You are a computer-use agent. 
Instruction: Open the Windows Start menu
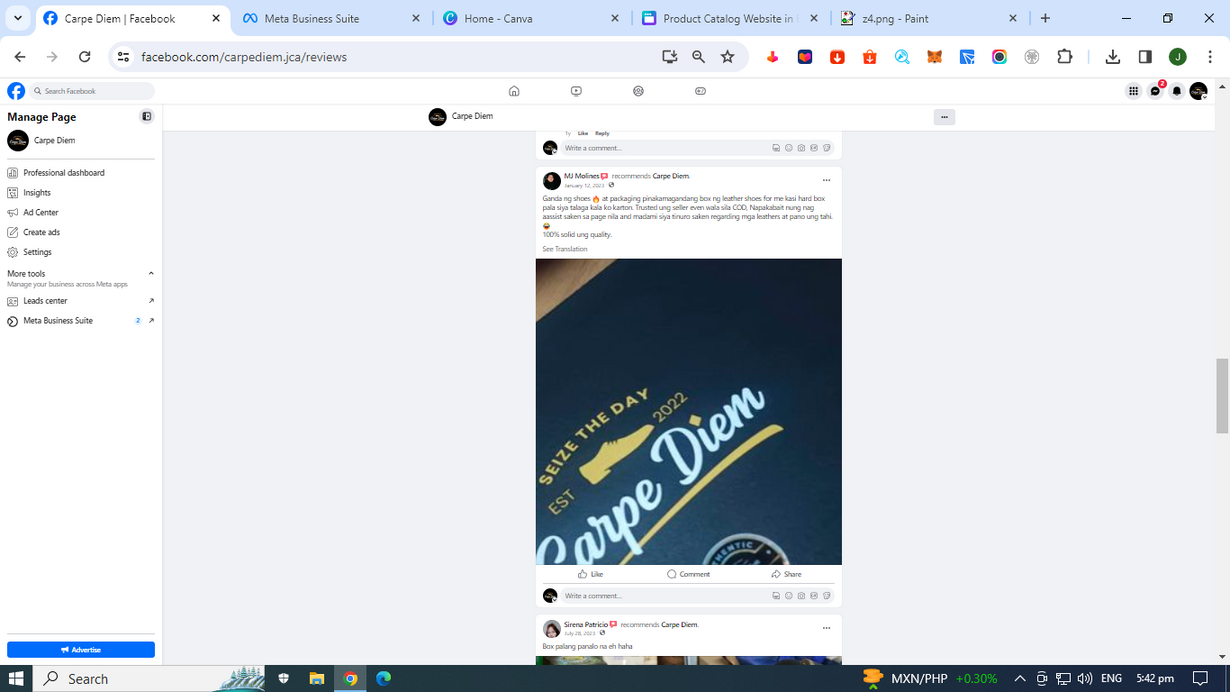pos(16,678)
